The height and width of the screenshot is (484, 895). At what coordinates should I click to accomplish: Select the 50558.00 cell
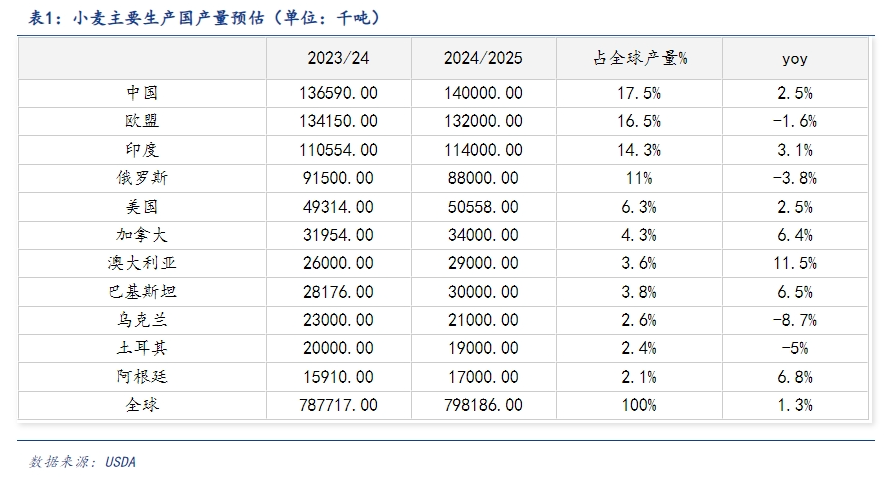(x=483, y=207)
